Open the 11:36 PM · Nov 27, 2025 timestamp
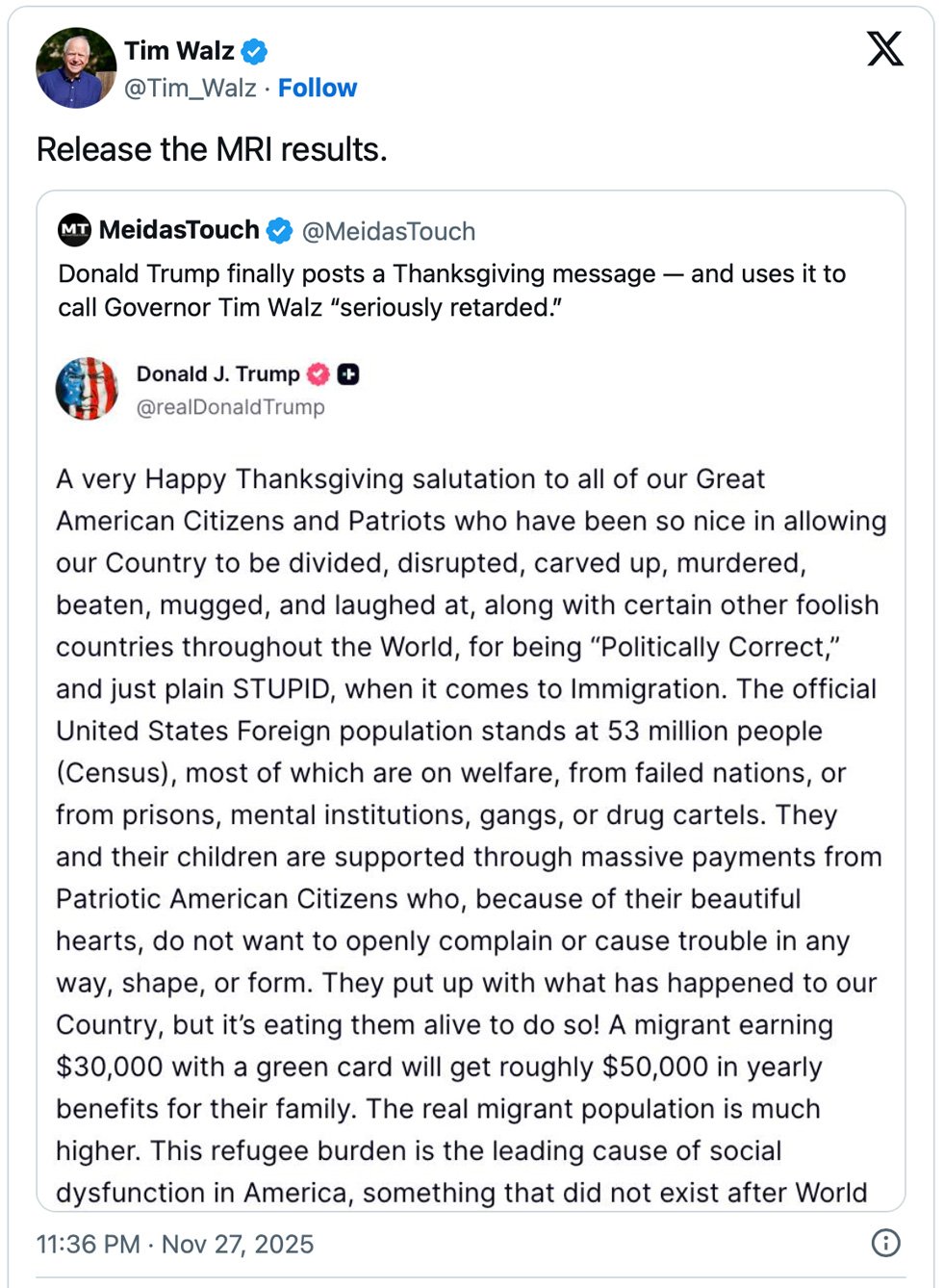This screenshot has height=1288, width=943. point(175,1244)
